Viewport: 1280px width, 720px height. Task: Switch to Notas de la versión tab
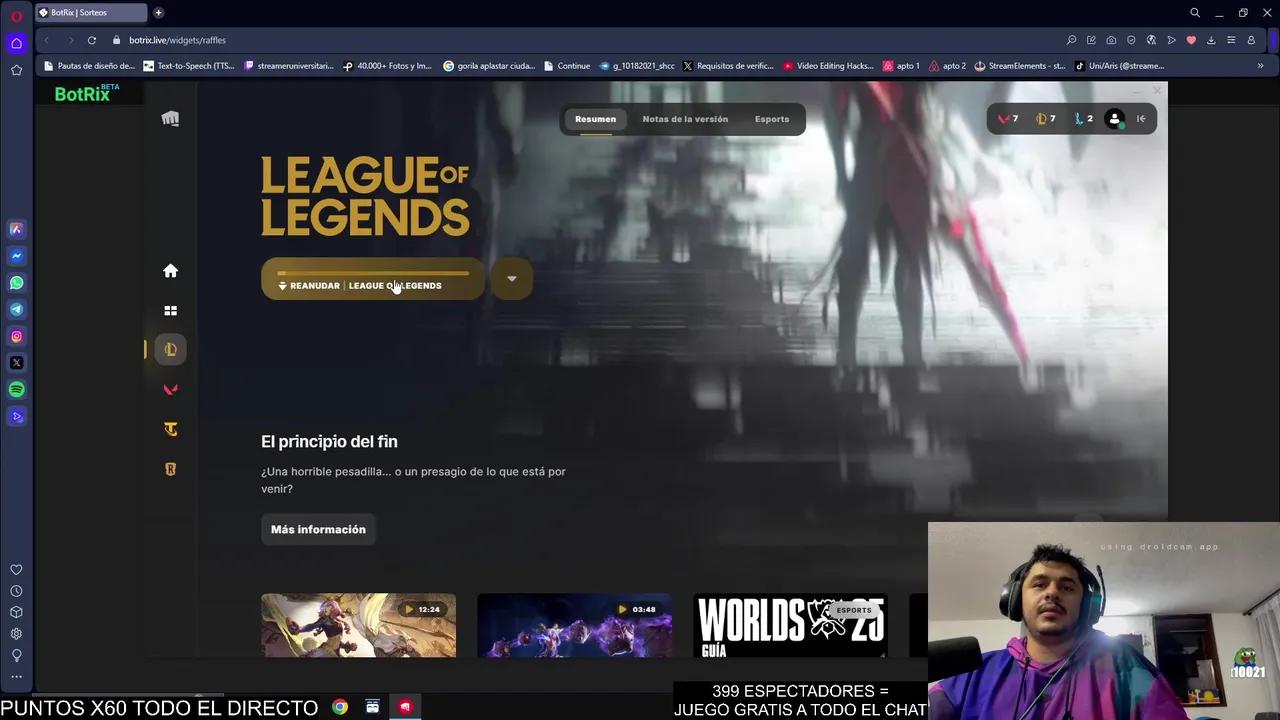tap(685, 119)
